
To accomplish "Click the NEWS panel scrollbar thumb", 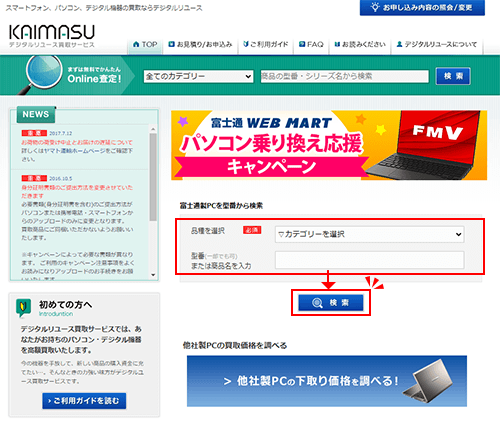I will tap(153, 177).
